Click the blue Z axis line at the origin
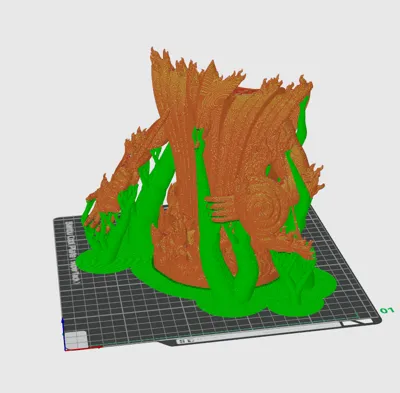 pos(63,333)
